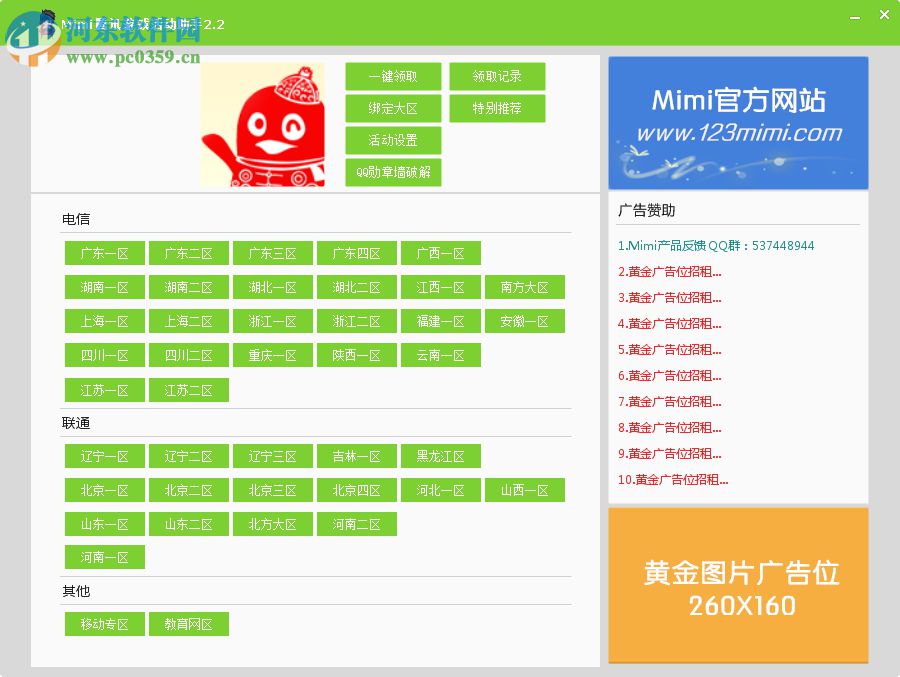Visit the Mimi官方网站 www.123mimi.com banner
Image resolution: width=900 pixels, height=677 pixels.
pyautogui.click(x=737, y=122)
